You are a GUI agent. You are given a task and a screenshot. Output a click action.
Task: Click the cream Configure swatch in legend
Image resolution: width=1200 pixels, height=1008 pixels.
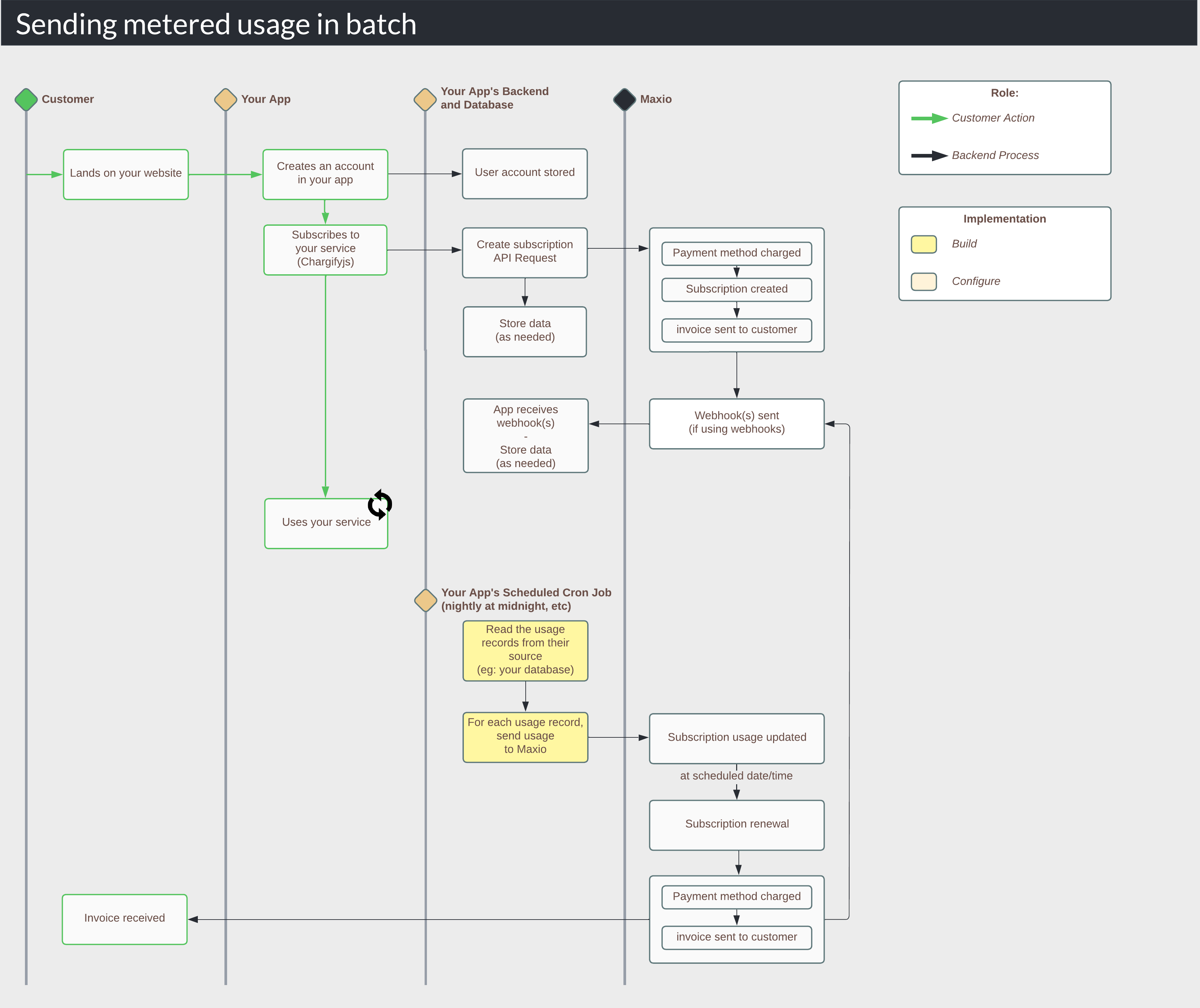(x=923, y=282)
